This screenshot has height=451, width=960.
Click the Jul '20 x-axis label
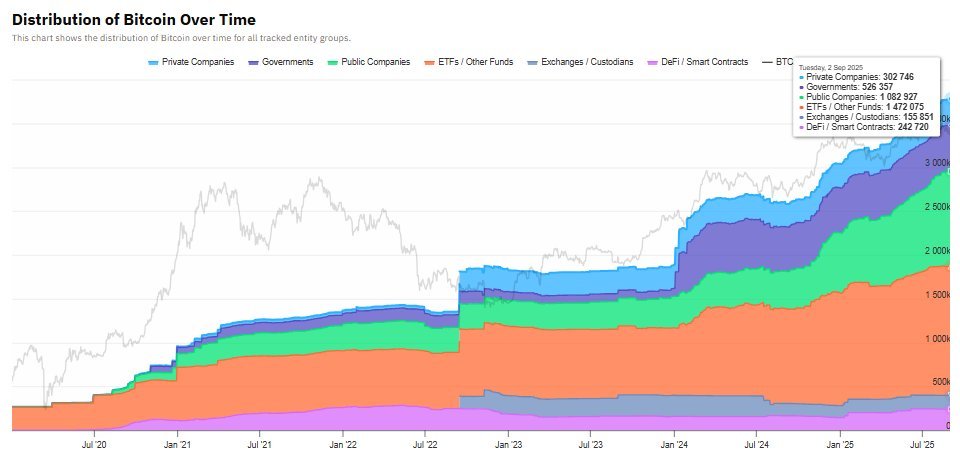point(94,444)
